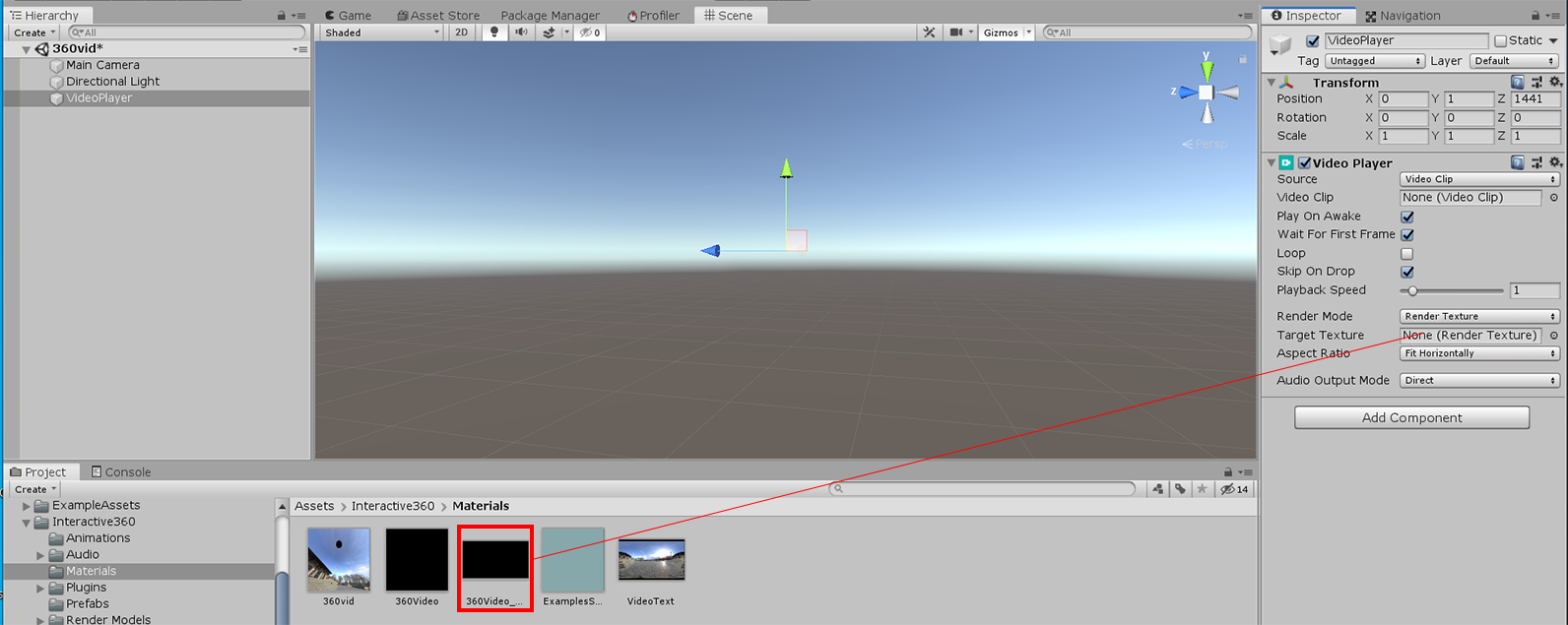Open the Render Mode dropdown
Viewport: 1568px width, 625px height.
pyautogui.click(x=1479, y=317)
